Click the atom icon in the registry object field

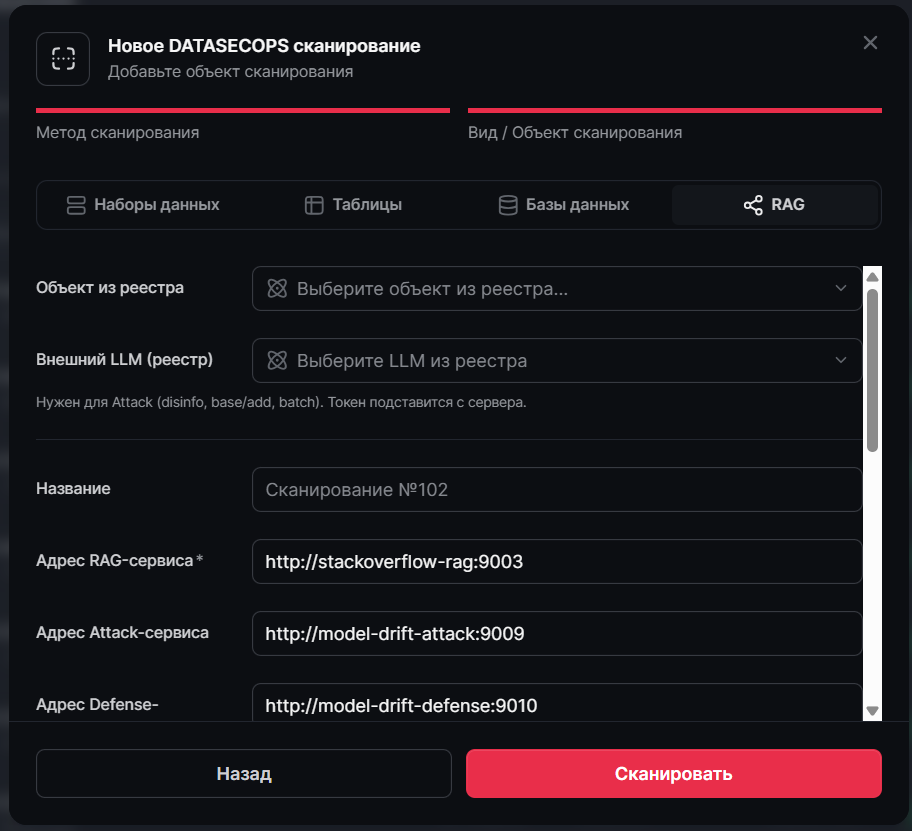point(277,288)
